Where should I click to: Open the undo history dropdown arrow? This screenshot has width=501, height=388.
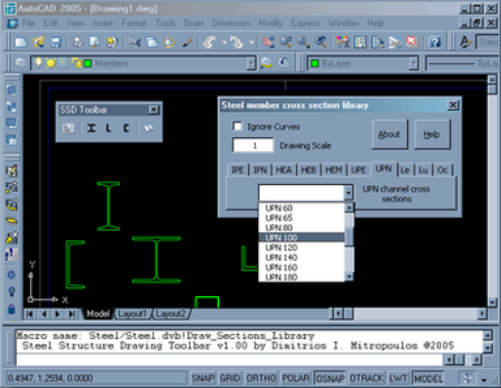coord(224,42)
